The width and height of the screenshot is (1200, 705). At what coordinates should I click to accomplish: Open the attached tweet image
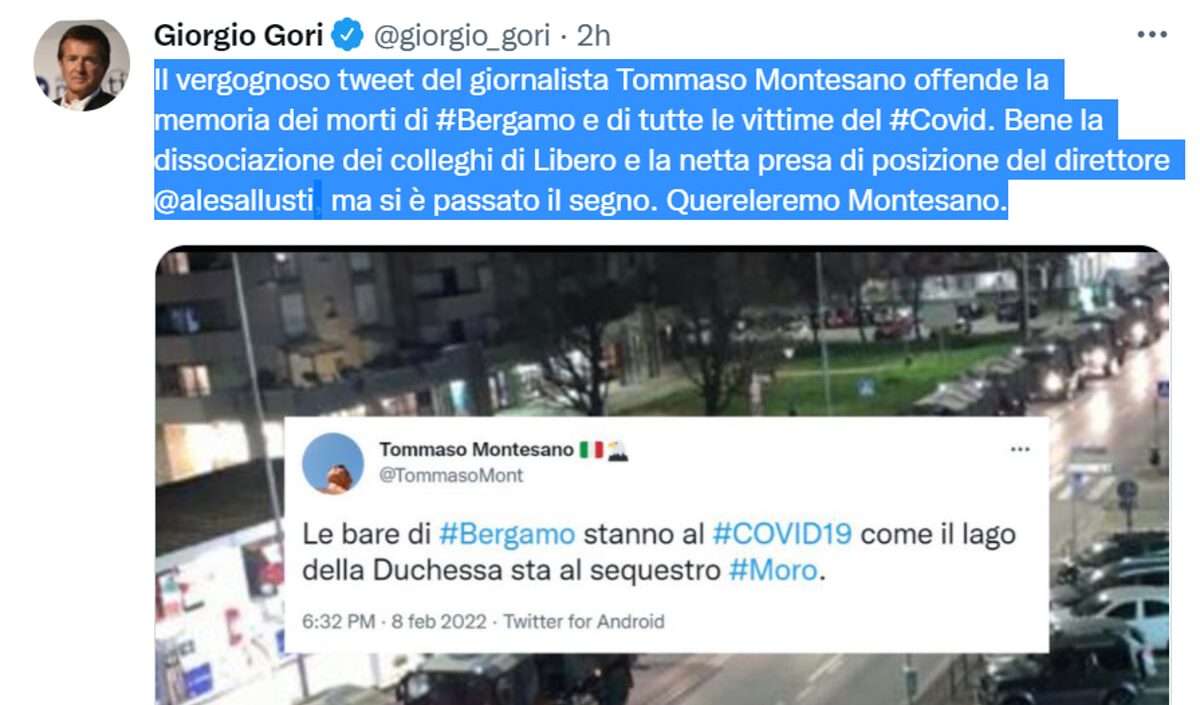point(662,475)
